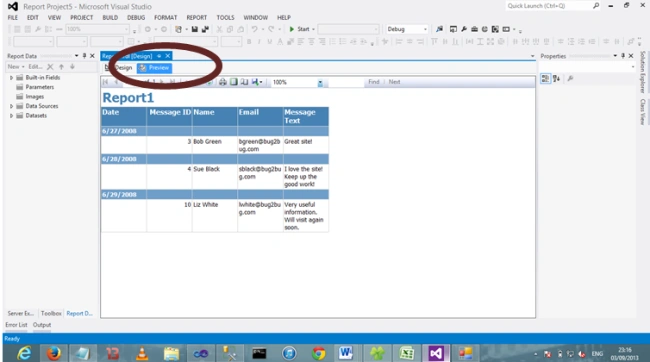The height and width of the screenshot is (362, 650).
Task: Open the TOOLS menu
Action: coord(226,17)
